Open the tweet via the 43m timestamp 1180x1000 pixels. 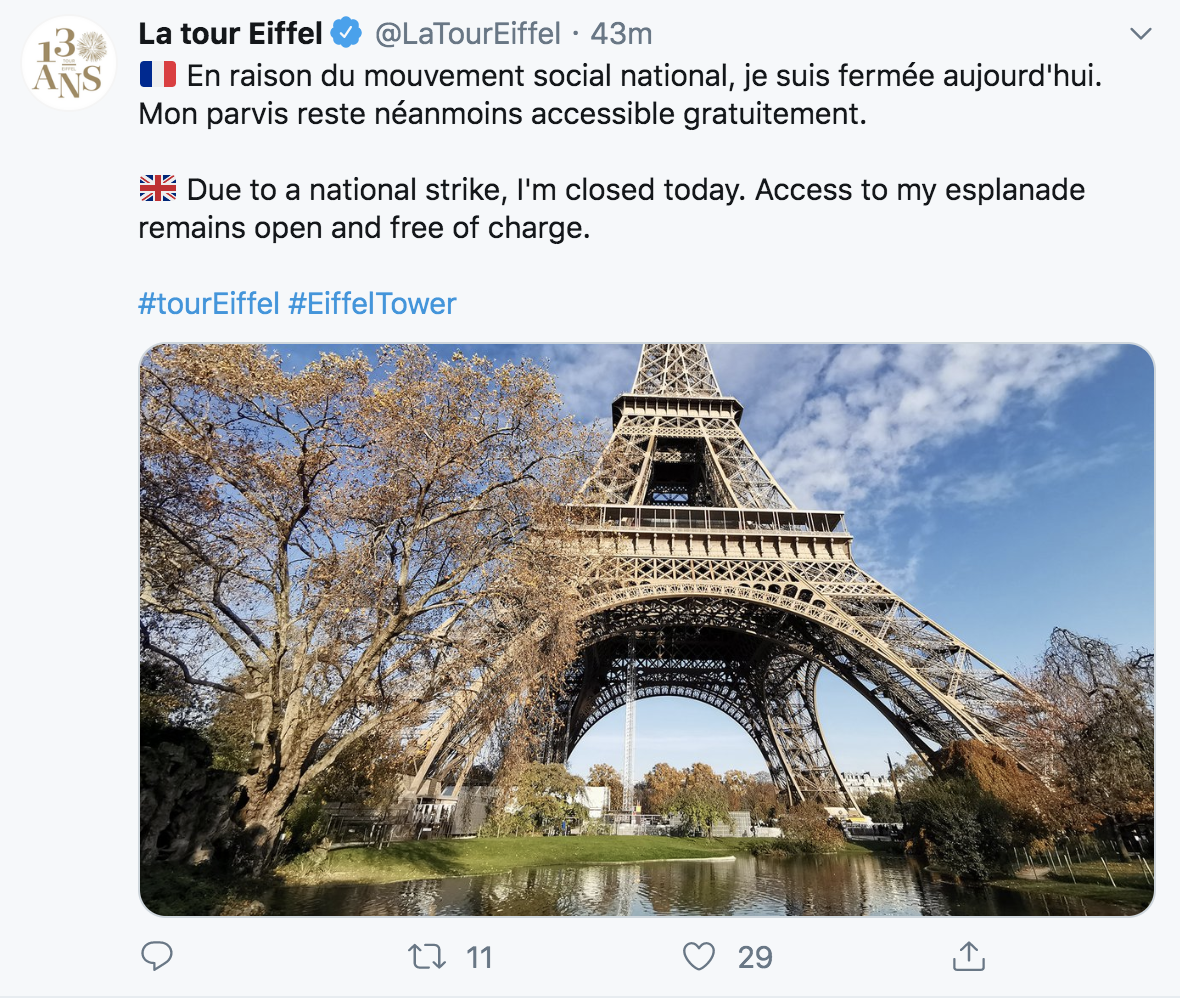pos(621,34)
